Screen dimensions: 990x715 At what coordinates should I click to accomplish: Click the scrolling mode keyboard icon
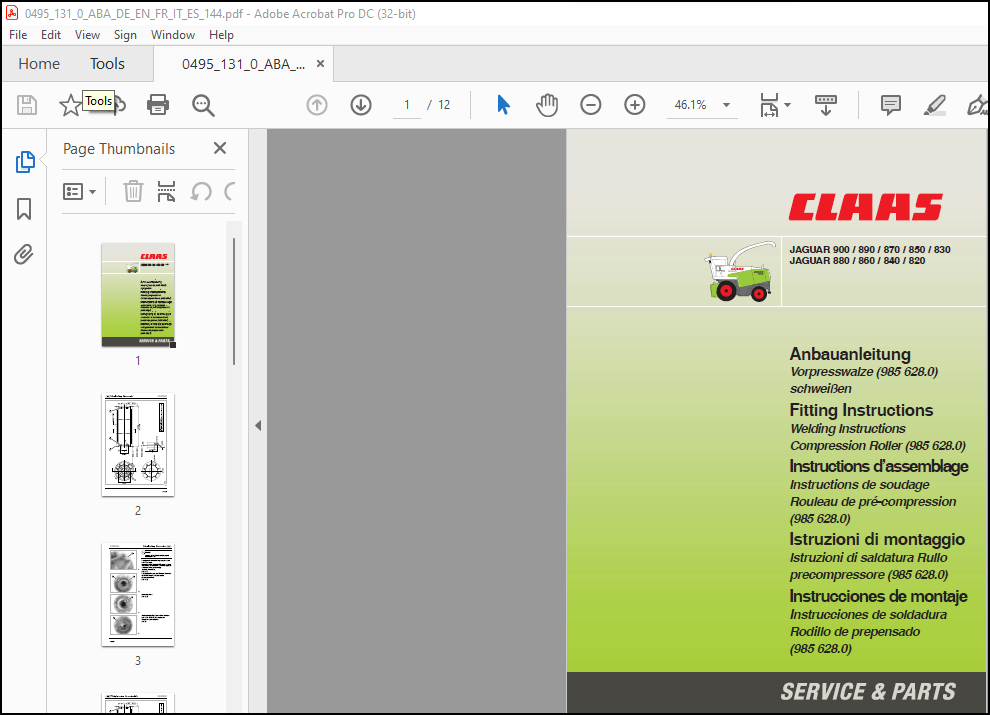[x=826, y=105]
